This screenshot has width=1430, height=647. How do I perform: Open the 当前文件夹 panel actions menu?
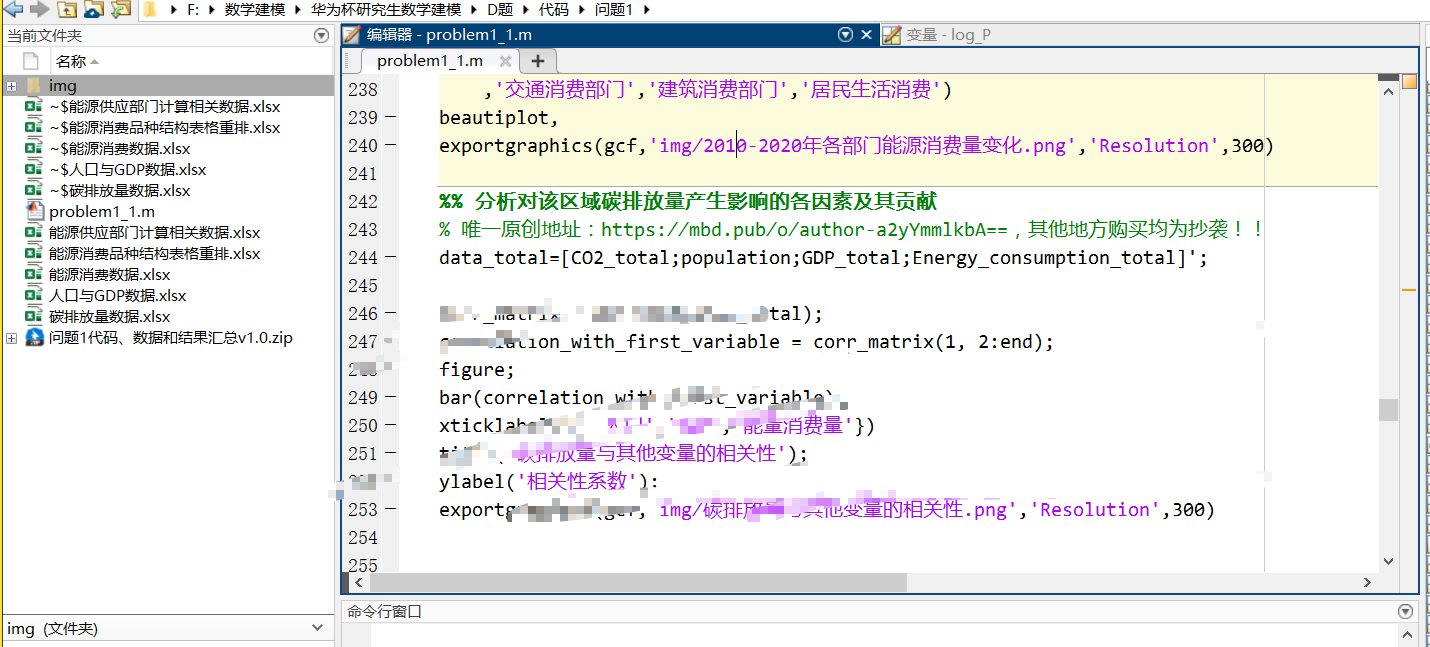[321, 35]
